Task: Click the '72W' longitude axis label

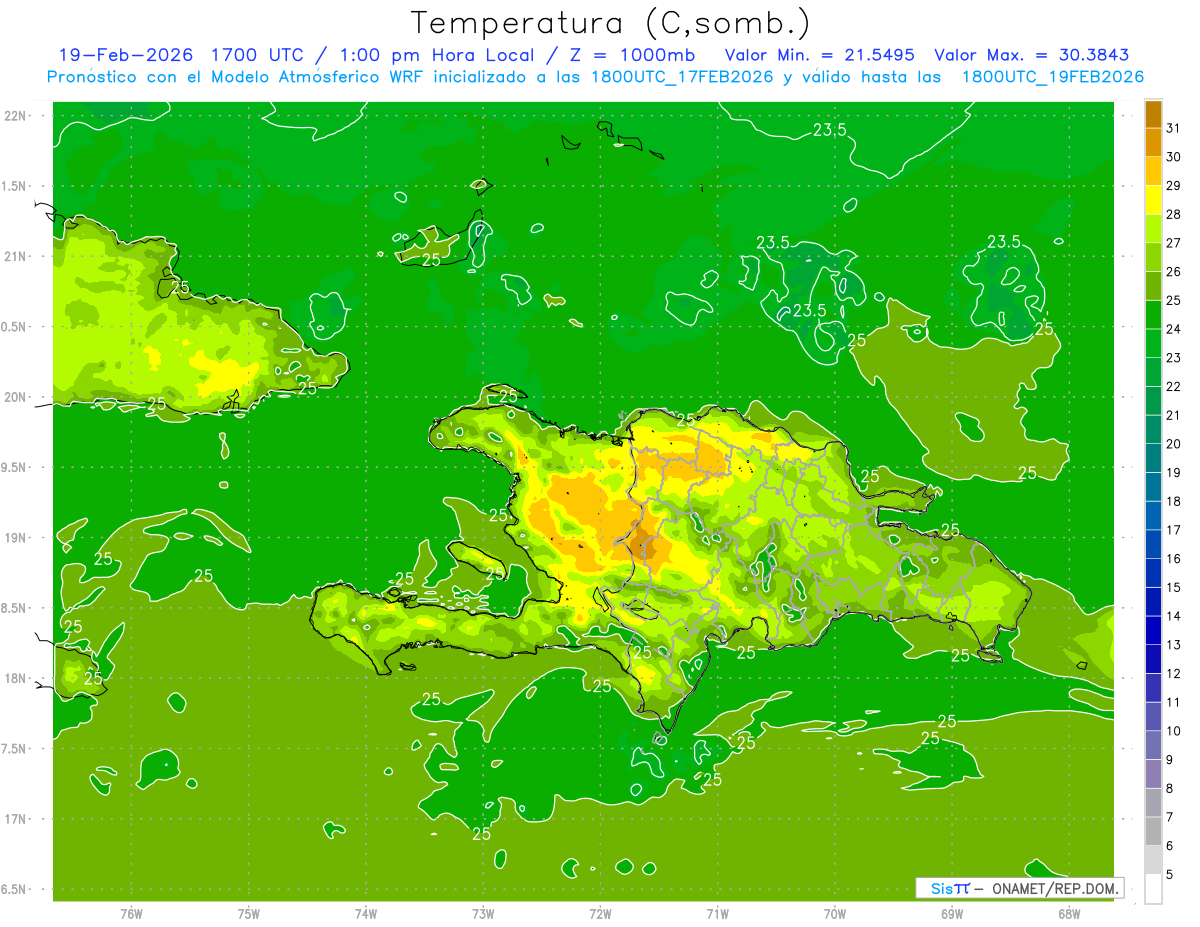Action: [600, 914]
